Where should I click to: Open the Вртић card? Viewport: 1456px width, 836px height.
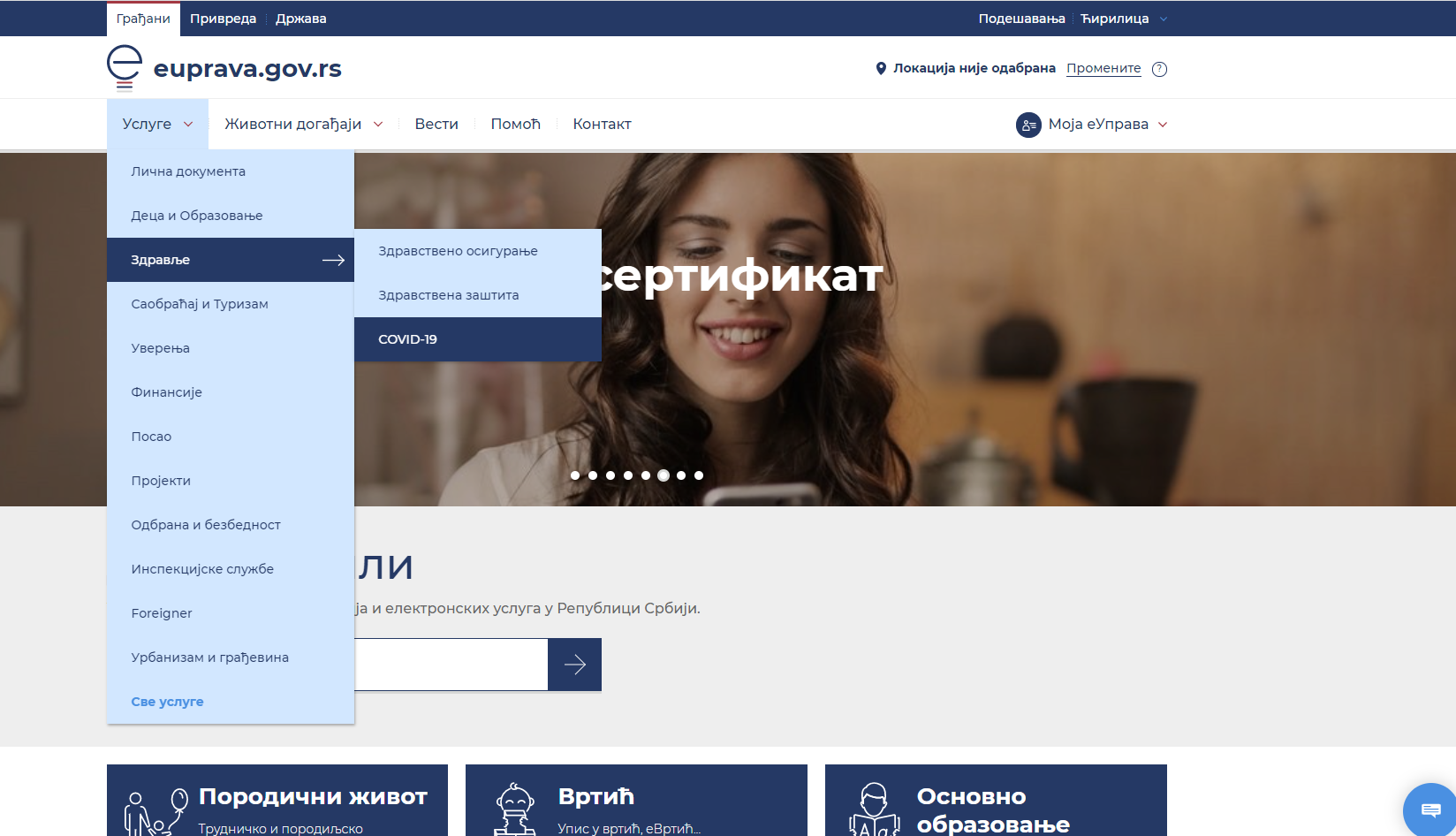(636, 800)
